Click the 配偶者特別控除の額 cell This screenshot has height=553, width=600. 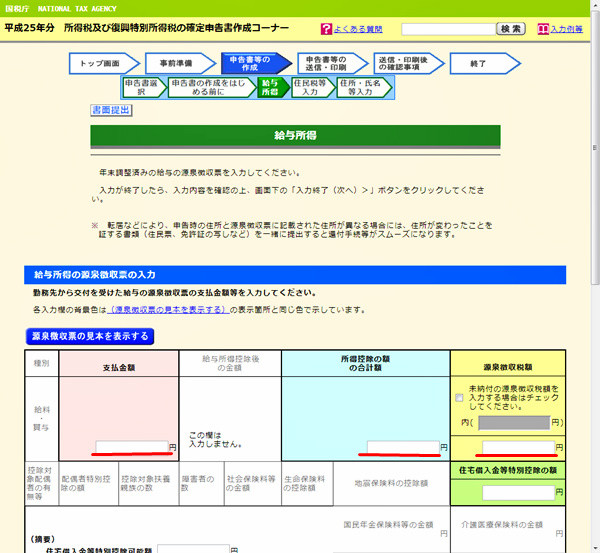pos(88,483)
